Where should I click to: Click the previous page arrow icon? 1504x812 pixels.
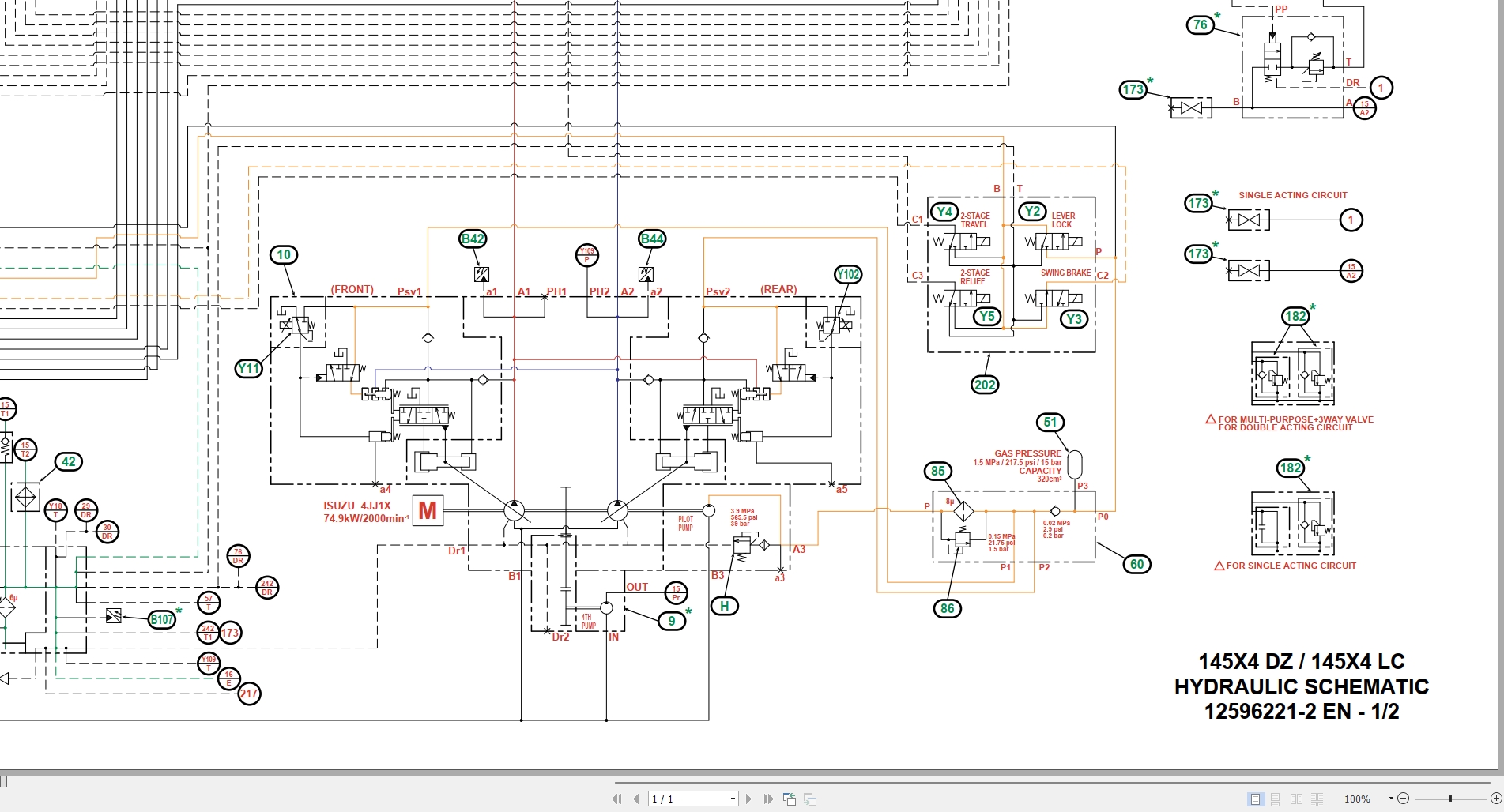[637, 799]
